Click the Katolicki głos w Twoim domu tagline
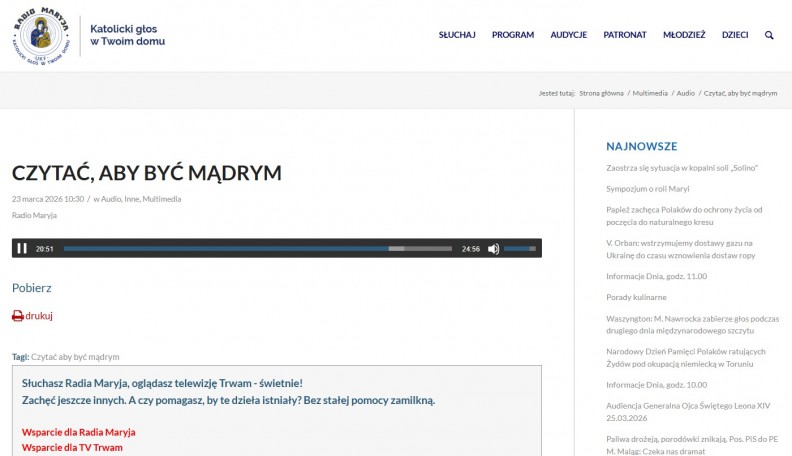Viewport: 792px width, 456px height. (x=127, y=35)
